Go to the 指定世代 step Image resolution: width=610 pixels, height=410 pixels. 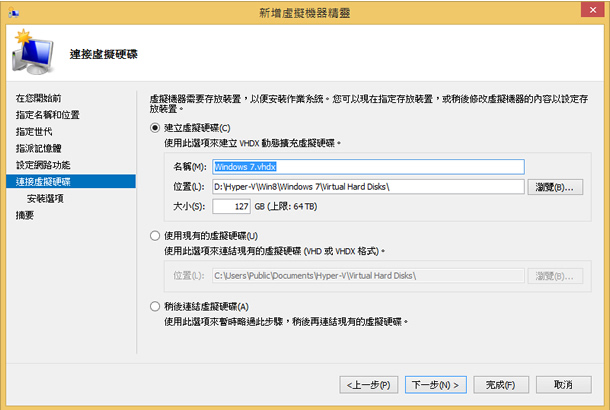[x=34, y=132]
